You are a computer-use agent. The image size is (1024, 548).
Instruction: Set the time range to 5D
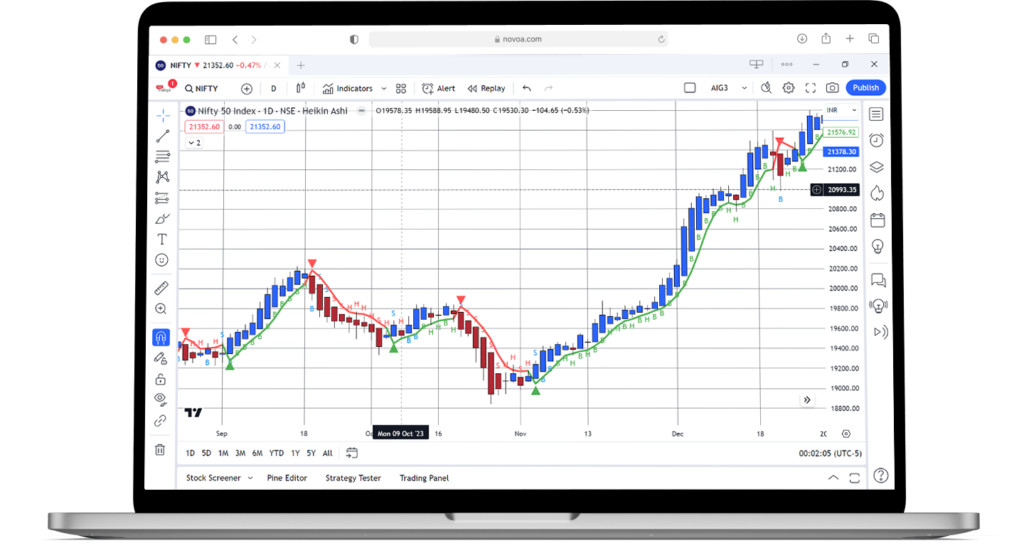[206, 453]
